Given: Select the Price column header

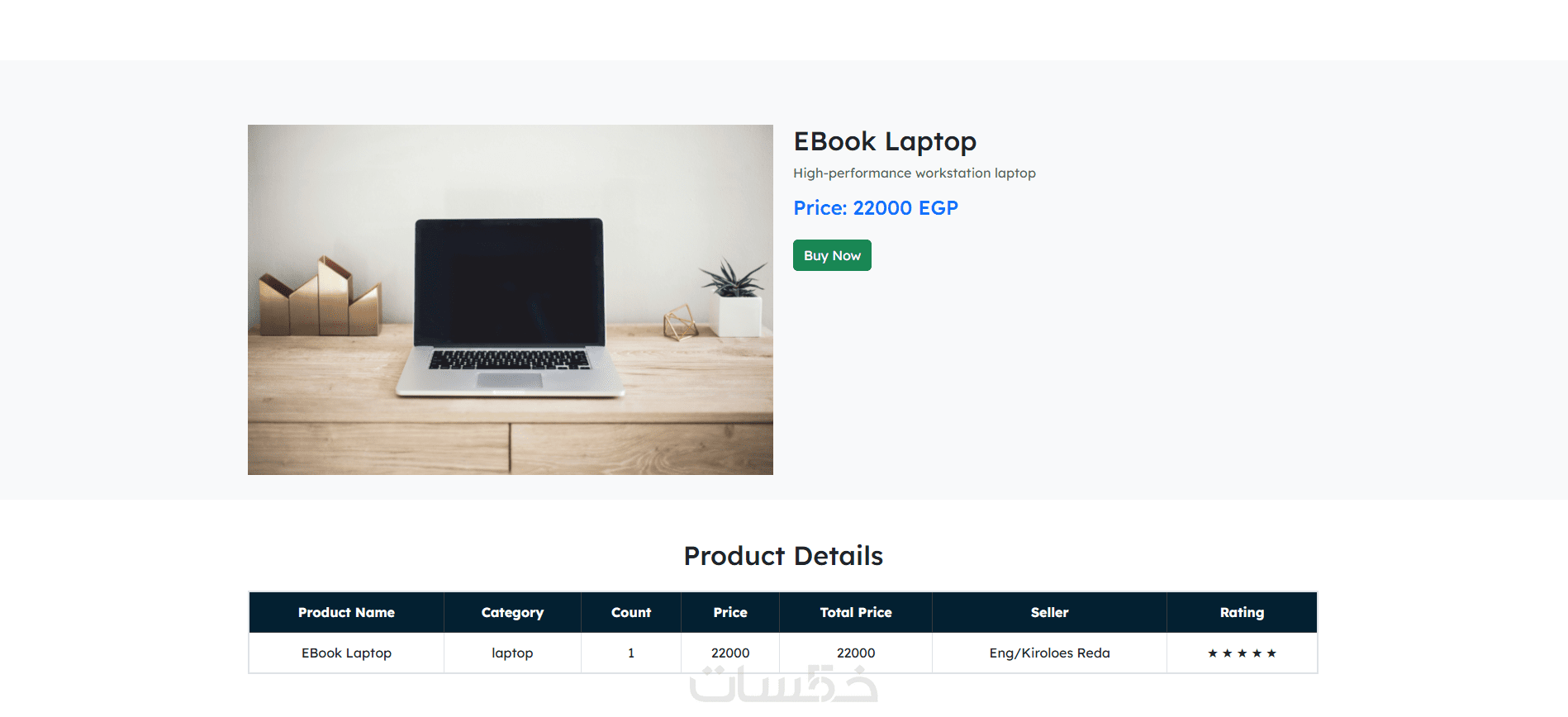Looking at the screenshot, I should tap(730, 612).
